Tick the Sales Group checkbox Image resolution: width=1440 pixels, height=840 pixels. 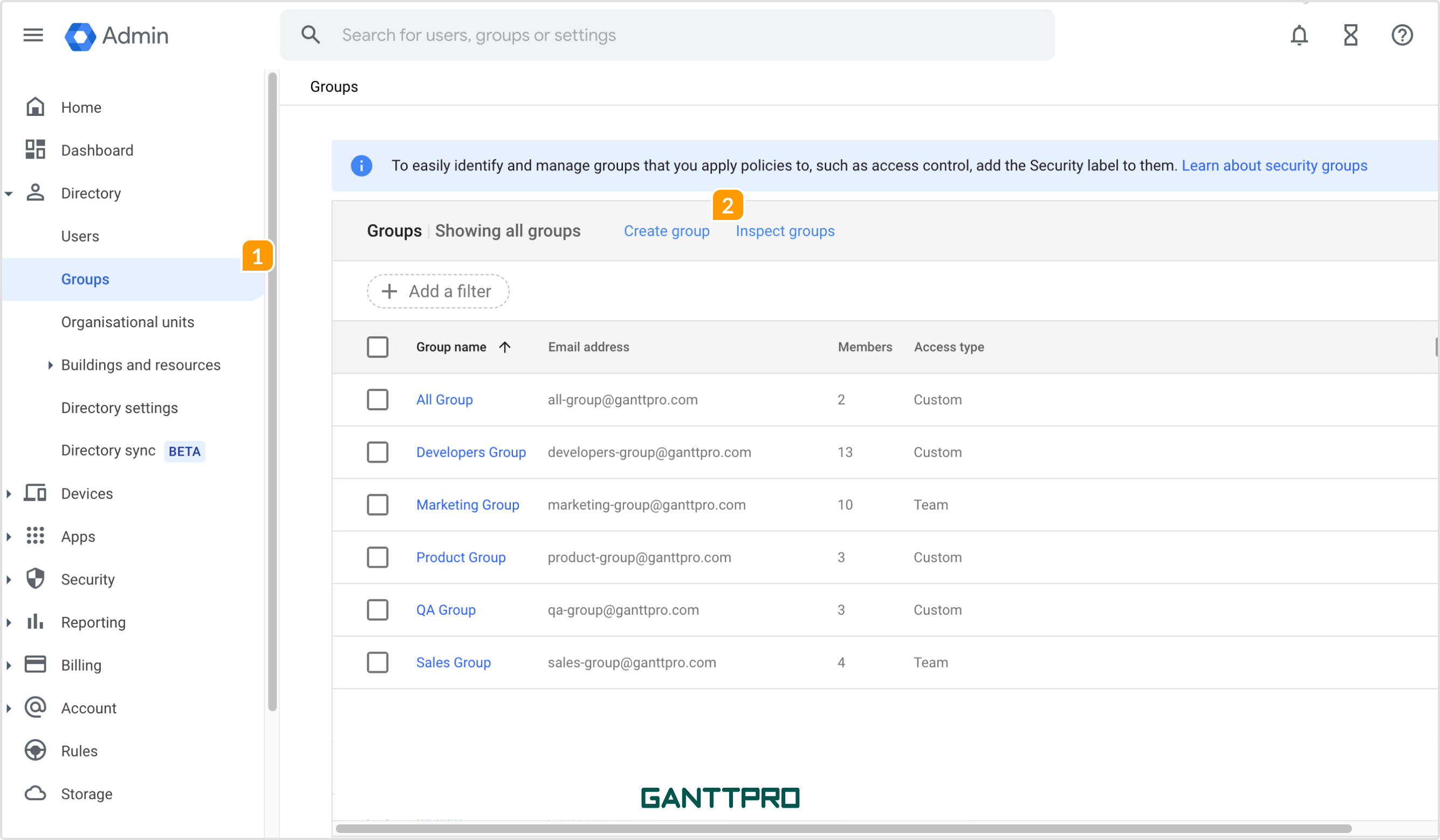point(378,662)
